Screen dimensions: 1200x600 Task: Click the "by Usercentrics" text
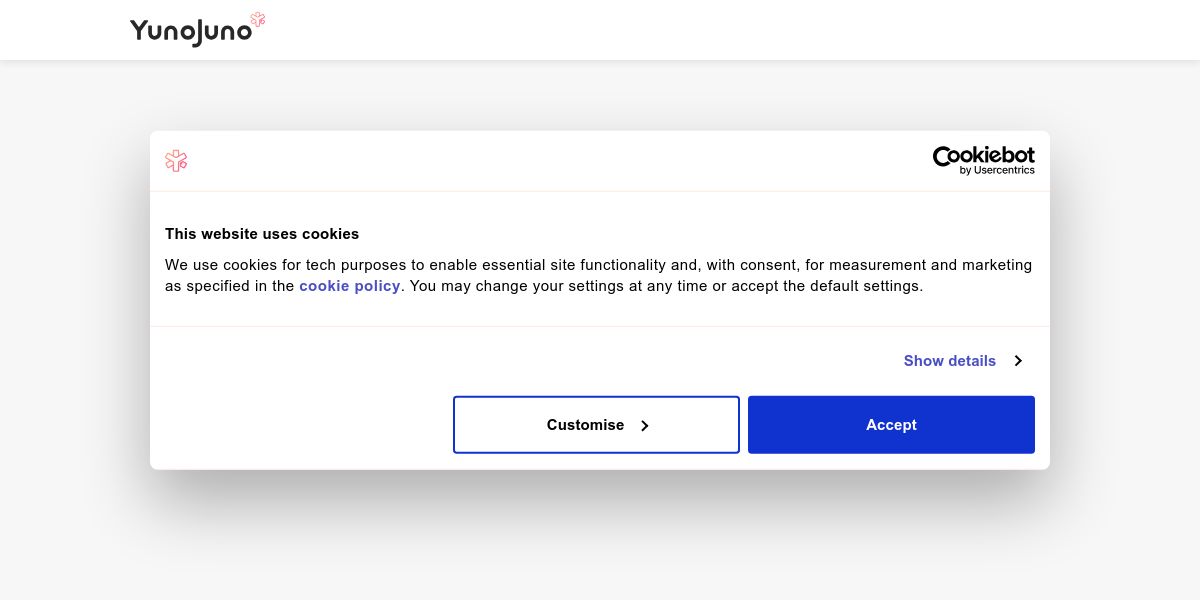pos(997,171)
